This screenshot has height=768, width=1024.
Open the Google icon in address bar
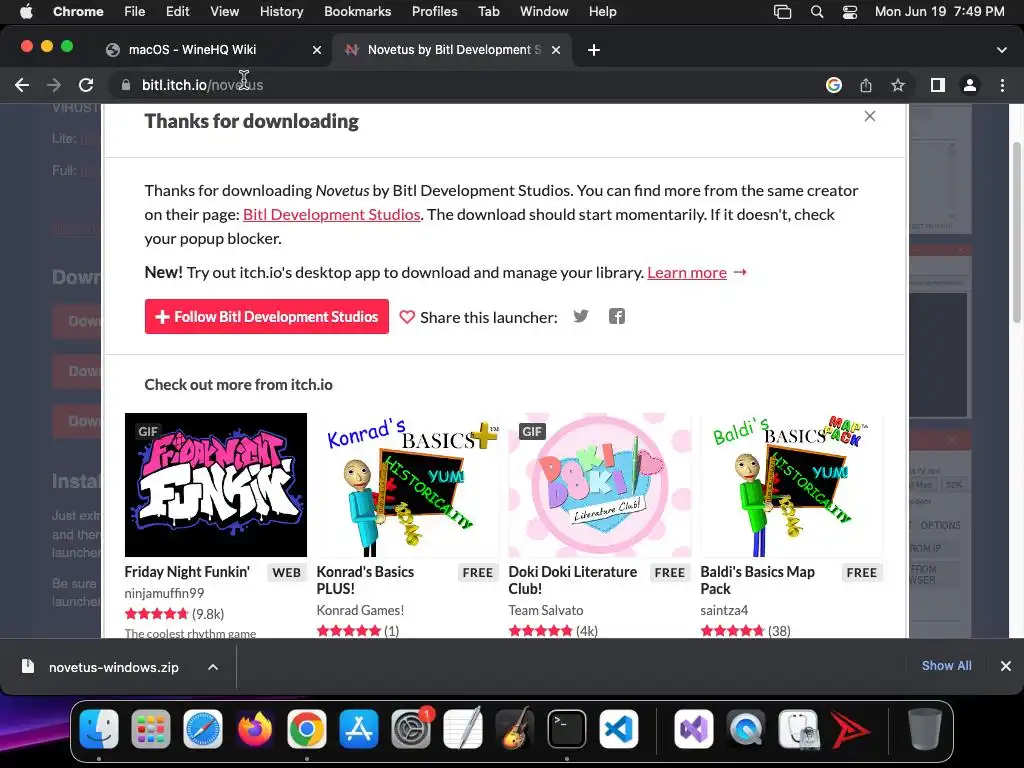(833, 85)
